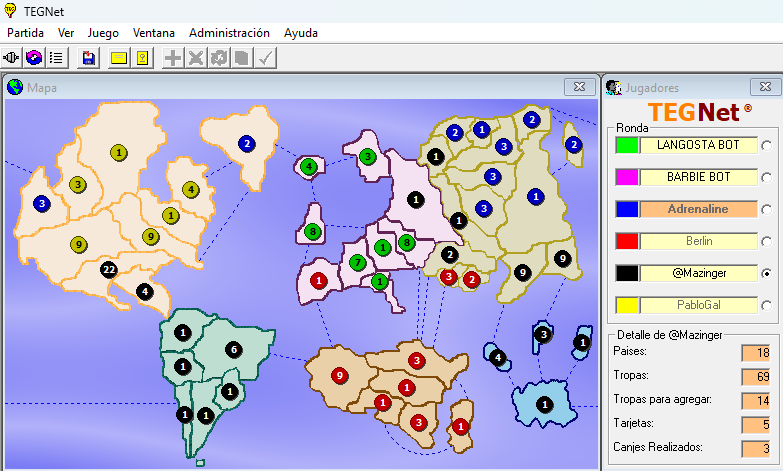The height and width of the screenshot is (471, 783).
Task: Click the yellow objective card icon
Action: 142,57
